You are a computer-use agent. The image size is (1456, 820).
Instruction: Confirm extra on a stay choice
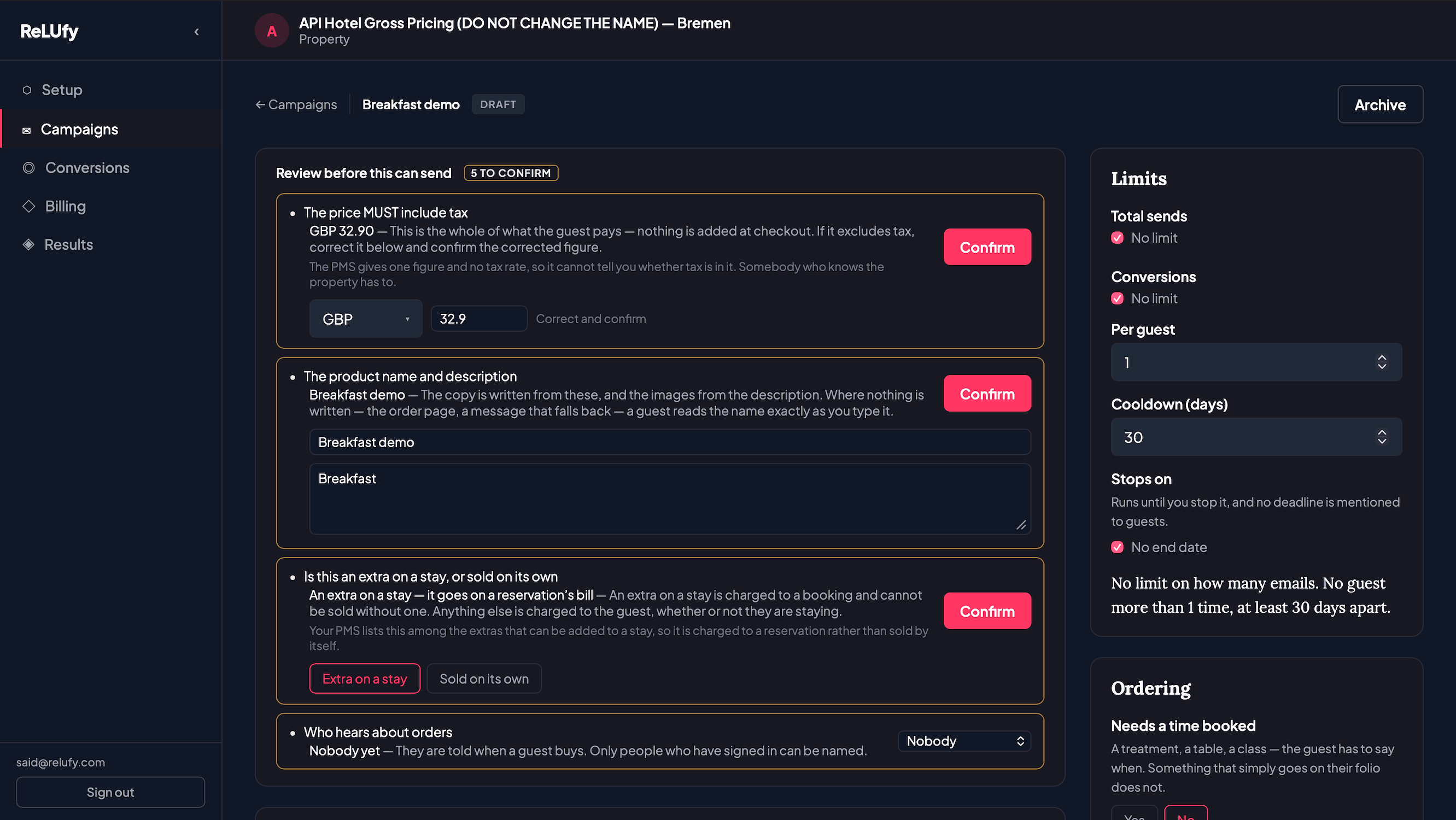click(x=987, y=611)
